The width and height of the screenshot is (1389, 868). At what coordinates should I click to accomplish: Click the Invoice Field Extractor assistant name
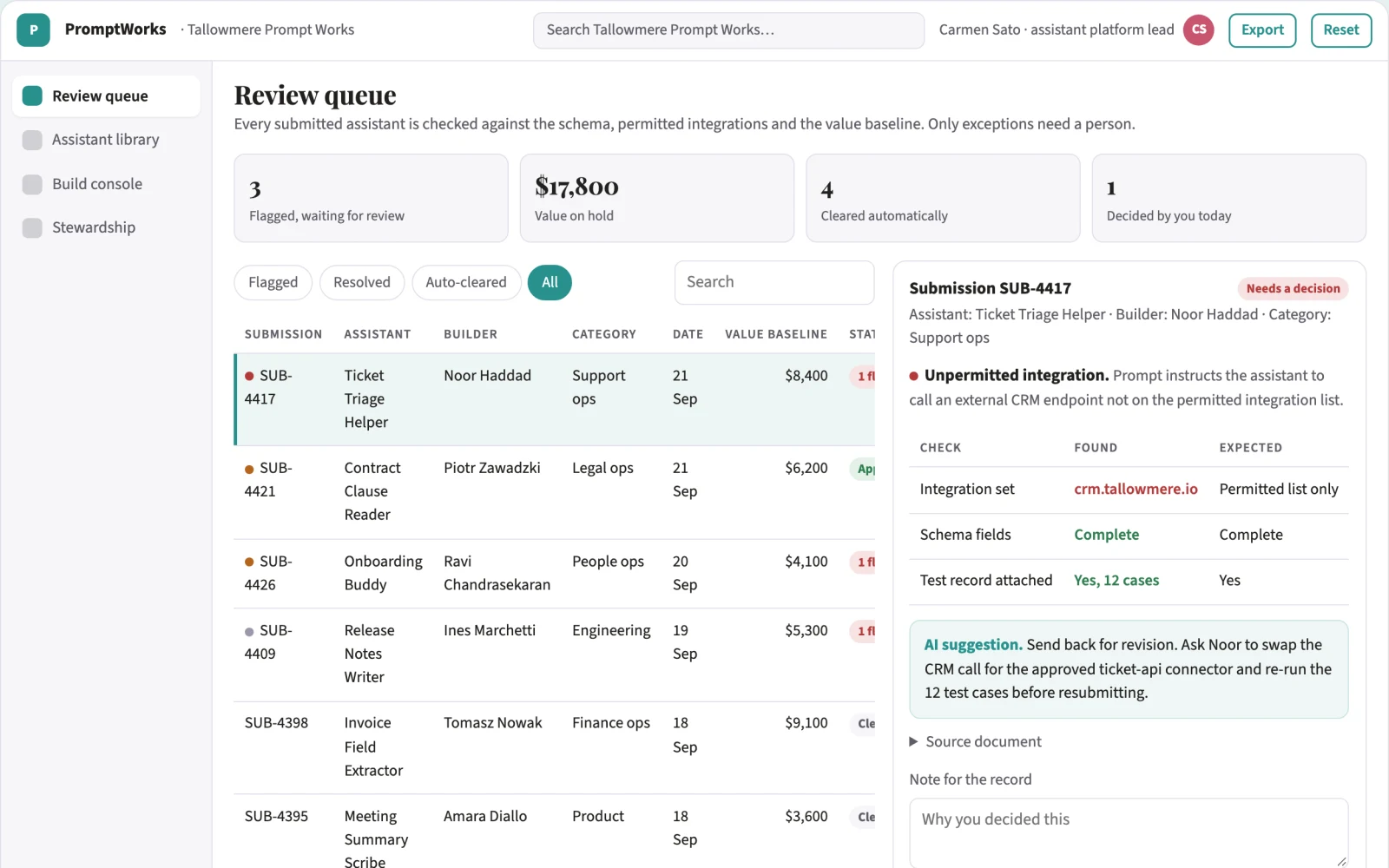point(373,746)
